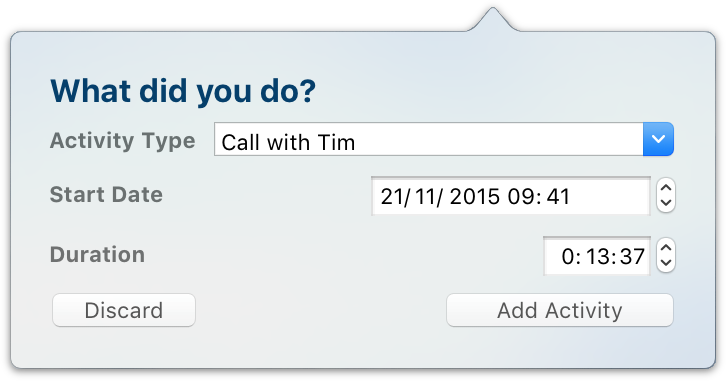Open the Activity Type dropdown arrow
This screenshot has height=381, width=726.
click(658, 139)
